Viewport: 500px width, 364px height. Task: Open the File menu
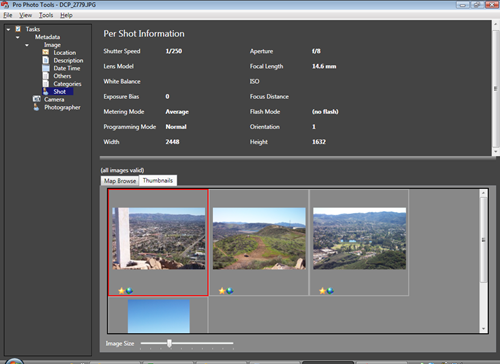point(8,15)
